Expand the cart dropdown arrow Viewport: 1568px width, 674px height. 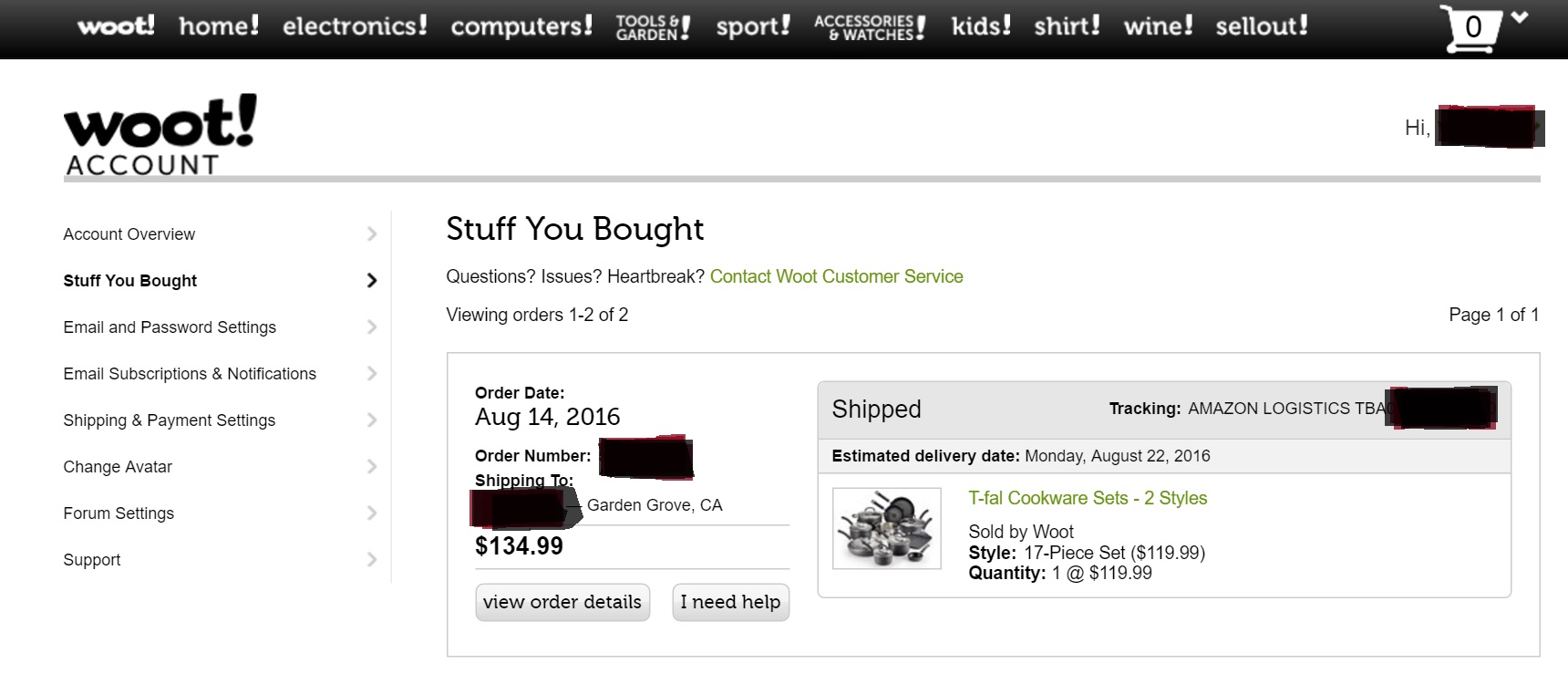pyautogui.click(x=1520, y=17)
